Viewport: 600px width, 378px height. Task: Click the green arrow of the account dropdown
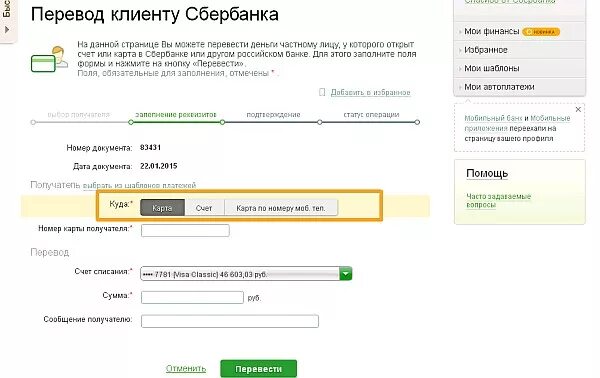346,274
